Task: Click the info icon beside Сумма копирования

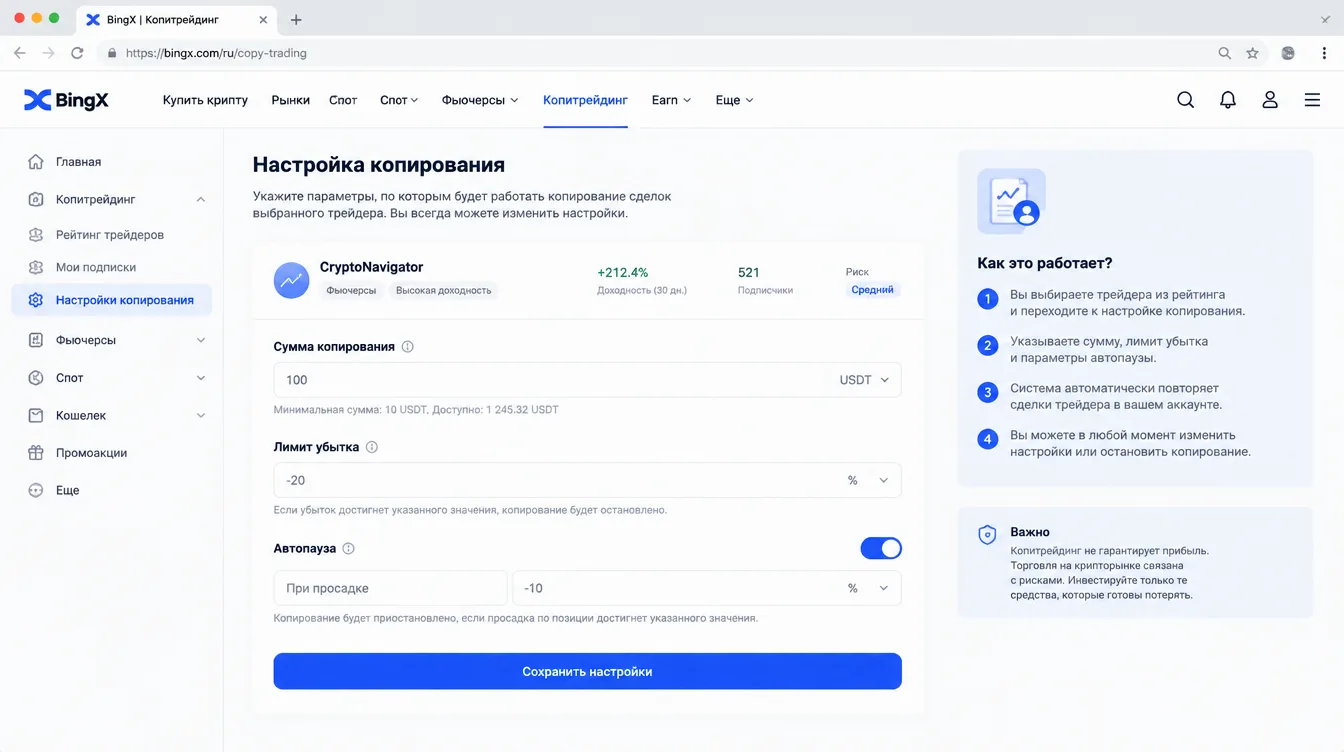Action: click(407, 347)
